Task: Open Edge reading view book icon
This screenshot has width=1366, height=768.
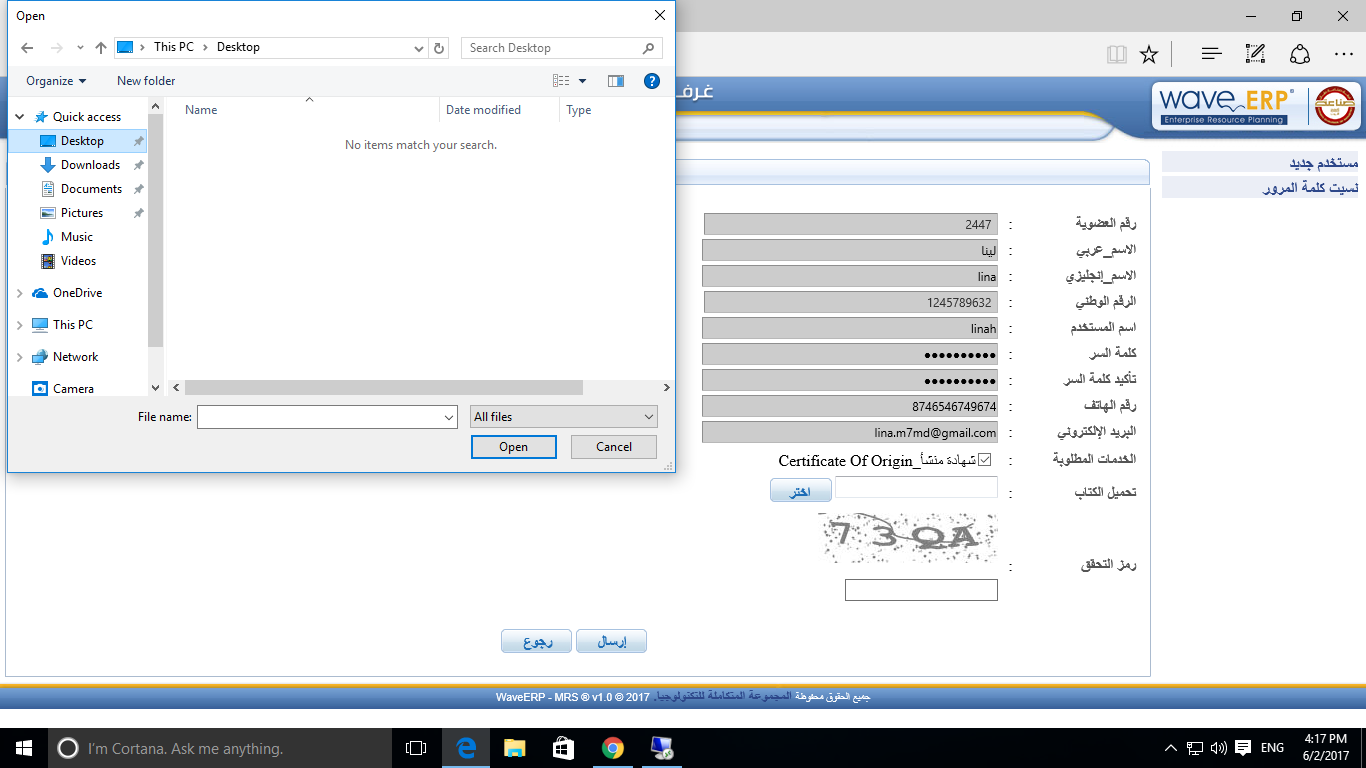Action: pos(1116,54)
